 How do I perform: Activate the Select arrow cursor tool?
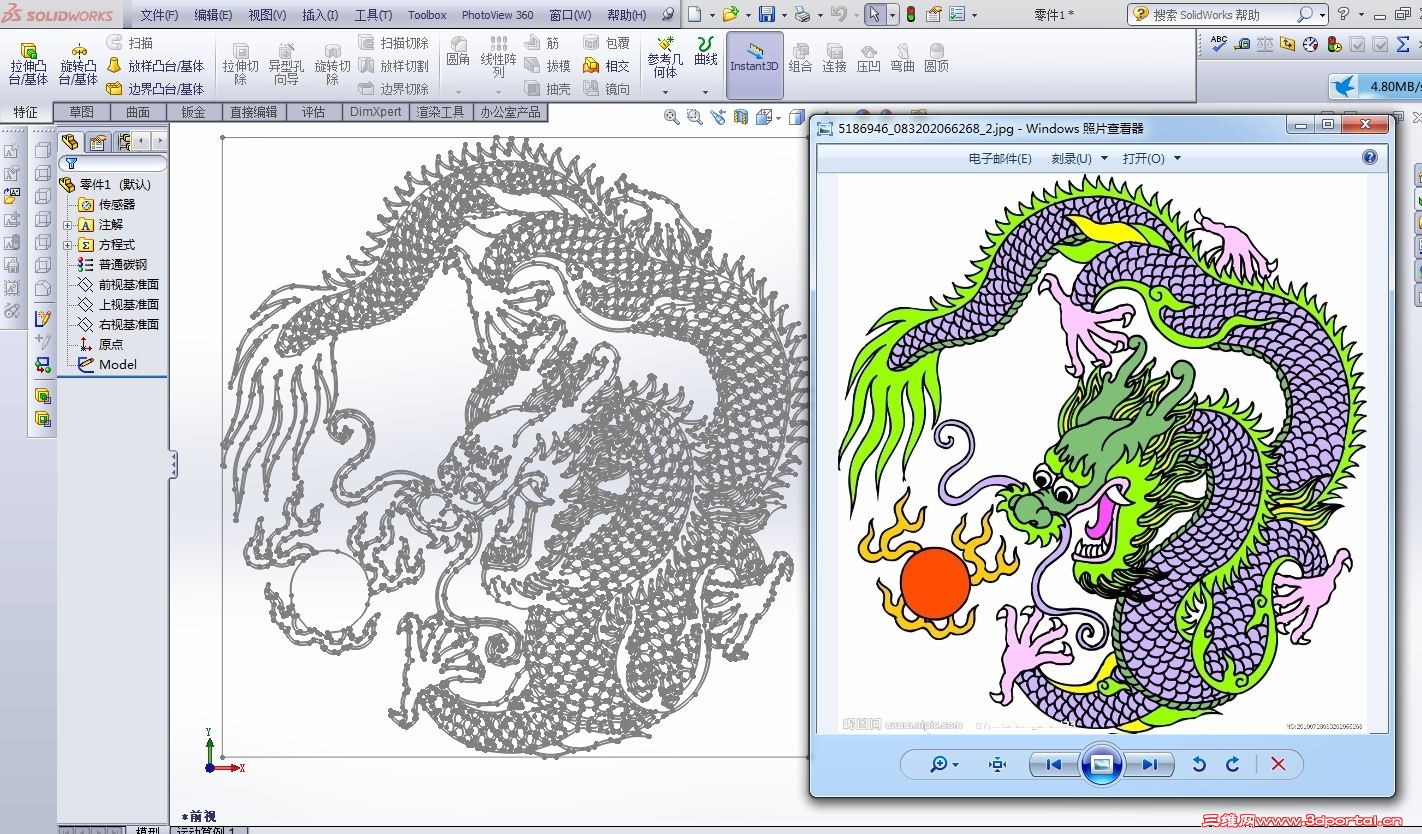coord(874,14)
